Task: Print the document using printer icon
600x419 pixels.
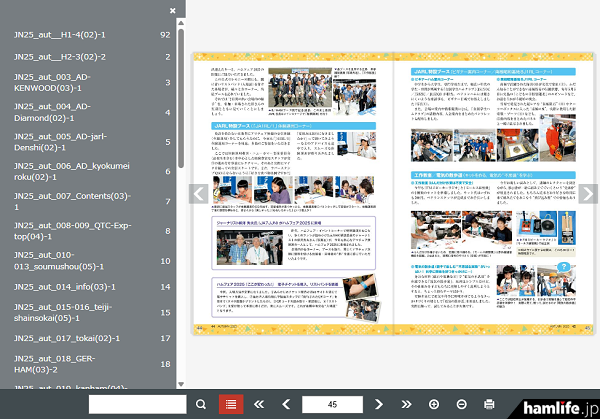Action: (x=489, y=404)
